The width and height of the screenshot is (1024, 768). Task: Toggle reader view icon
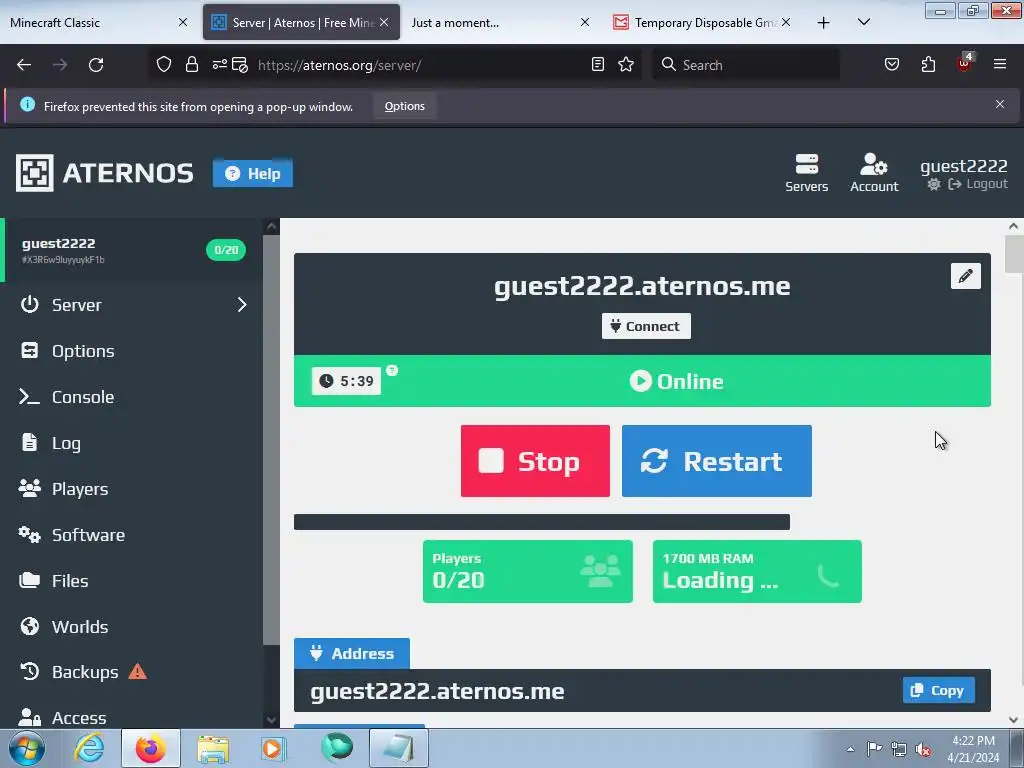pyautogui.click(x=598, y=65)
